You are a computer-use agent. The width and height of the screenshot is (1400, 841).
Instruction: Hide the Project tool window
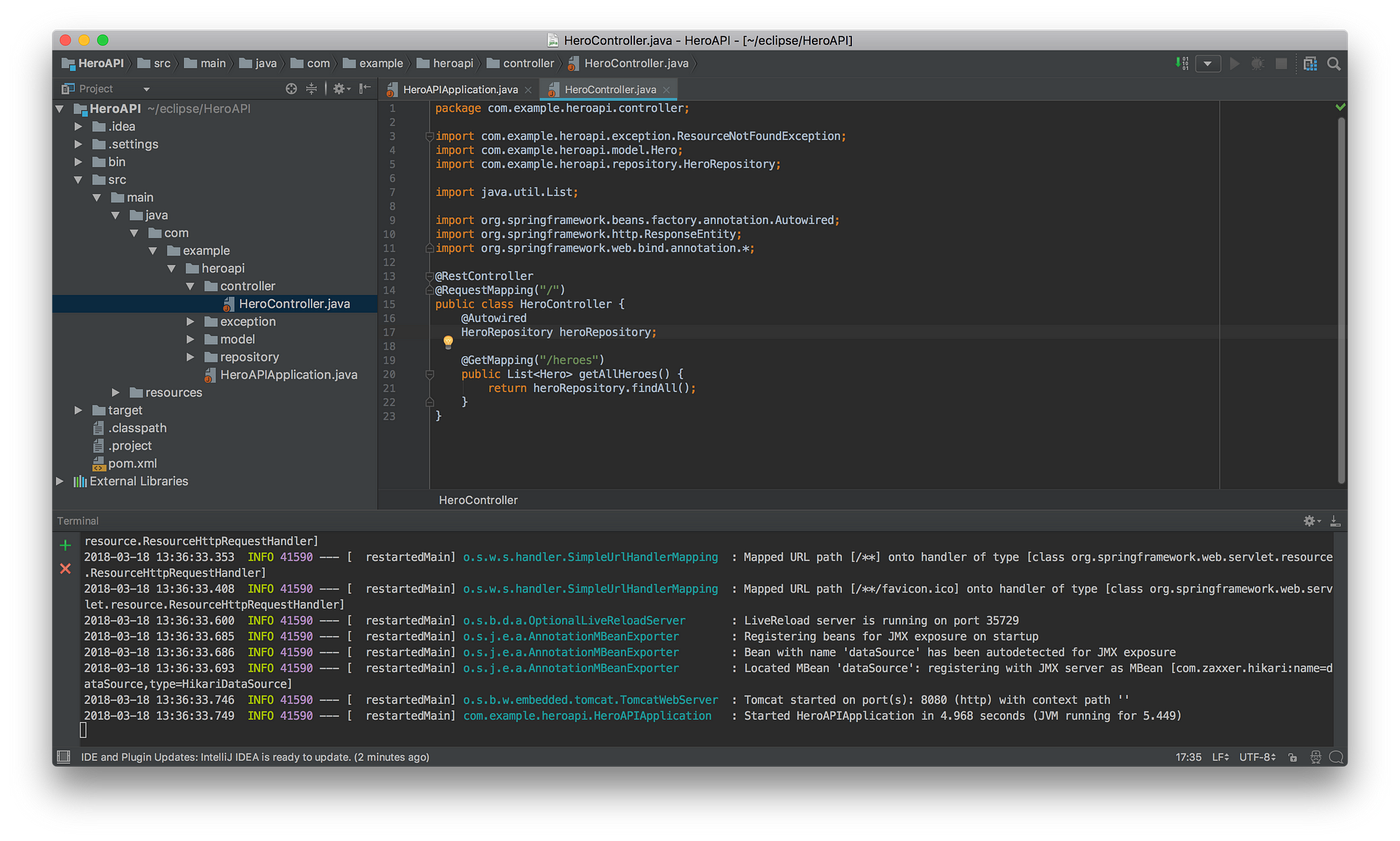[365, 89]
